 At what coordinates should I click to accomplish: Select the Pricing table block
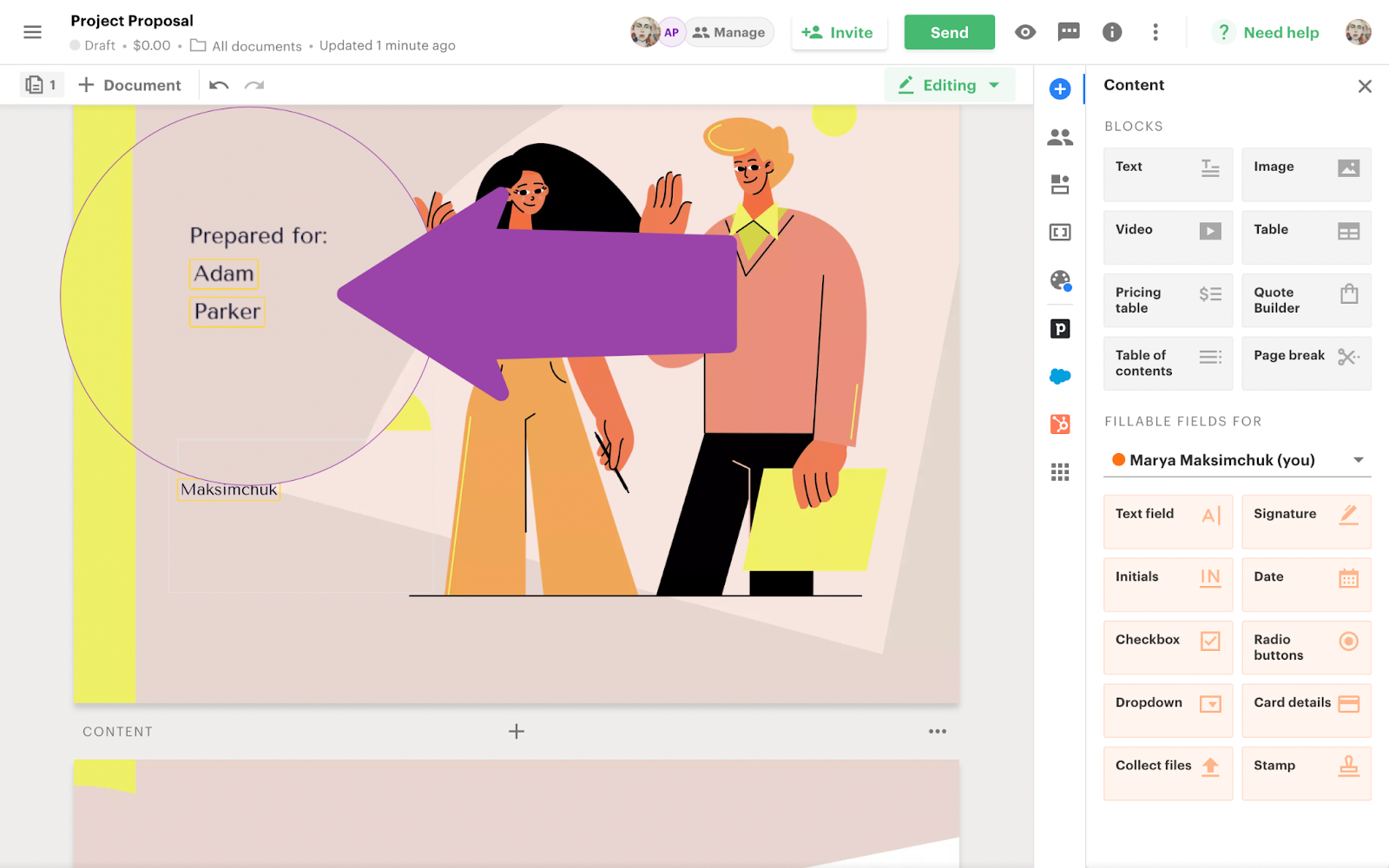1168,300
